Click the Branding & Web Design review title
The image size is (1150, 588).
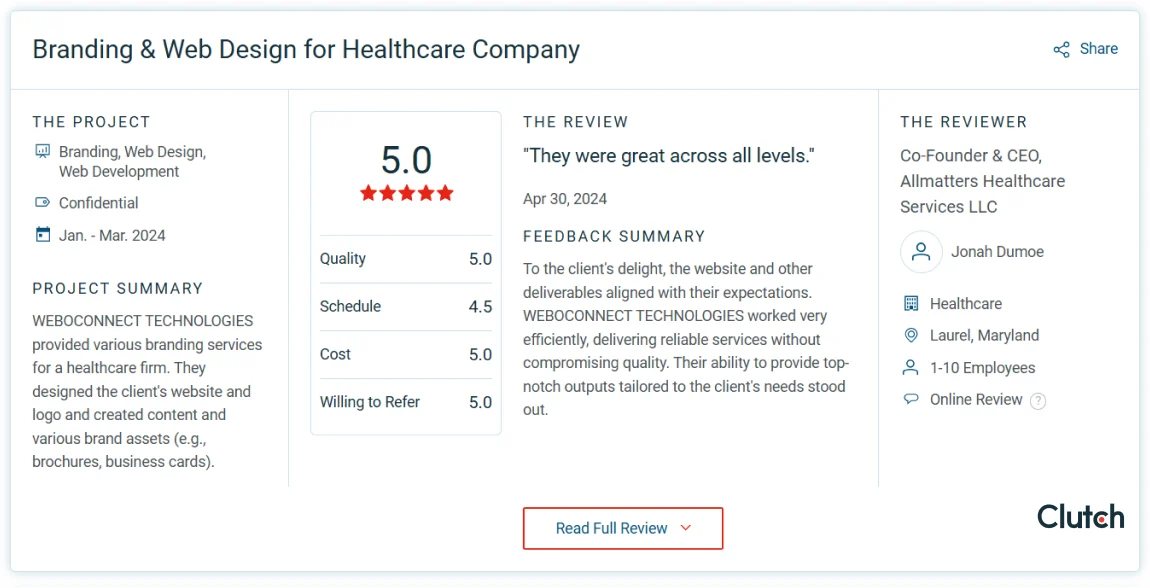[307, 49]
